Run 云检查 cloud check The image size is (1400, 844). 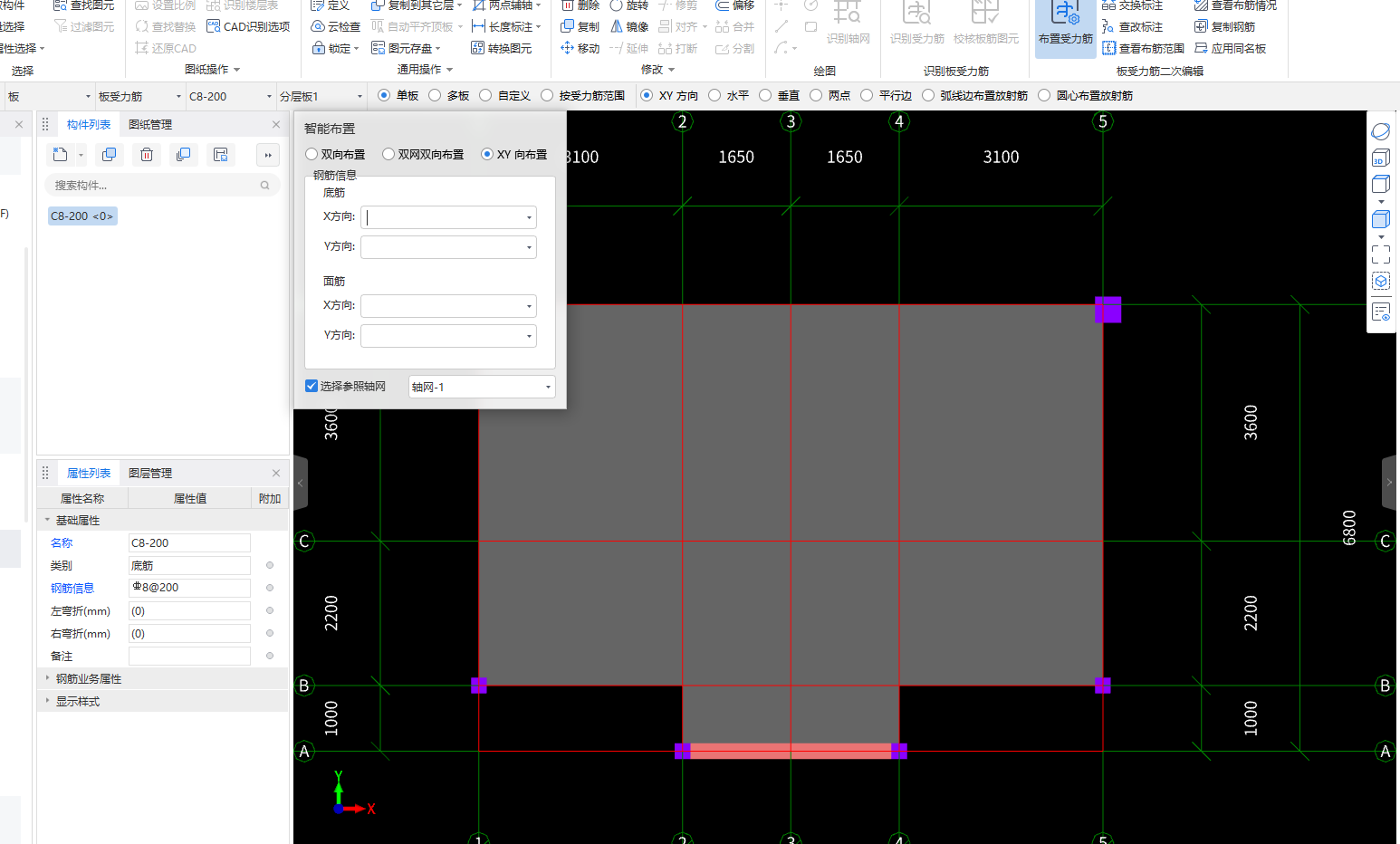(335, 26)
